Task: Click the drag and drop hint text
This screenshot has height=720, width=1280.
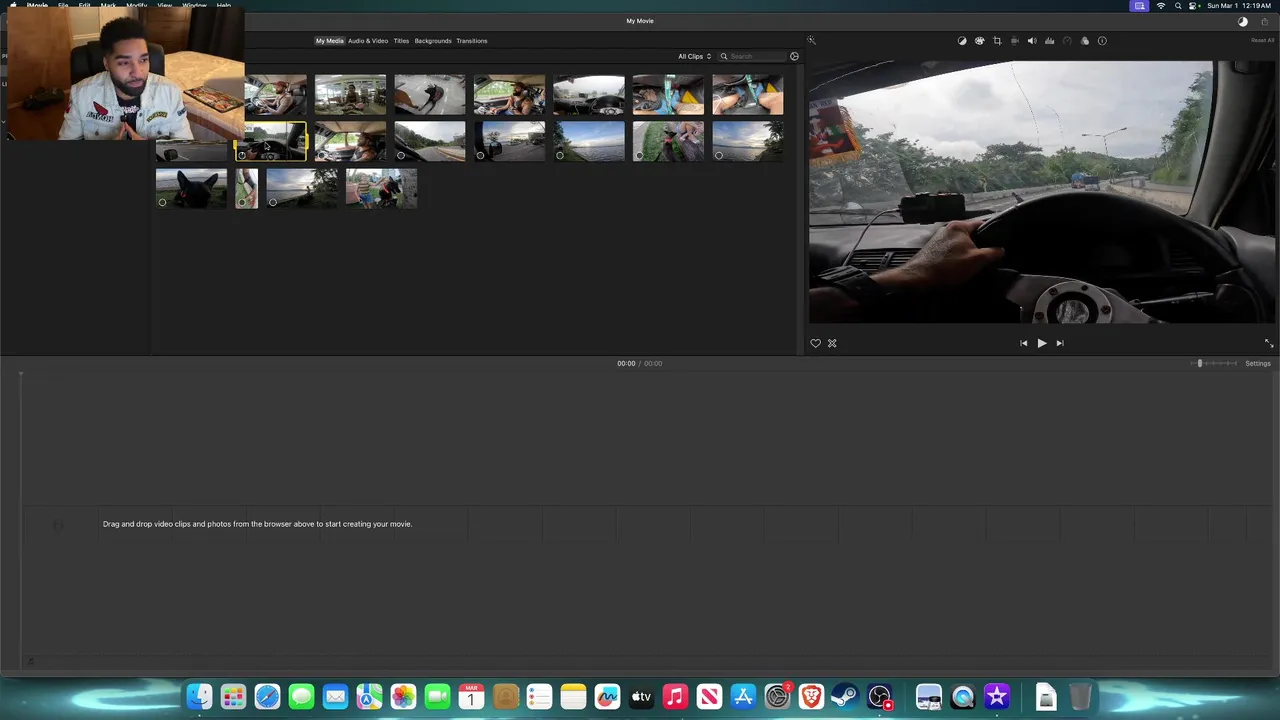Action: 257,524
